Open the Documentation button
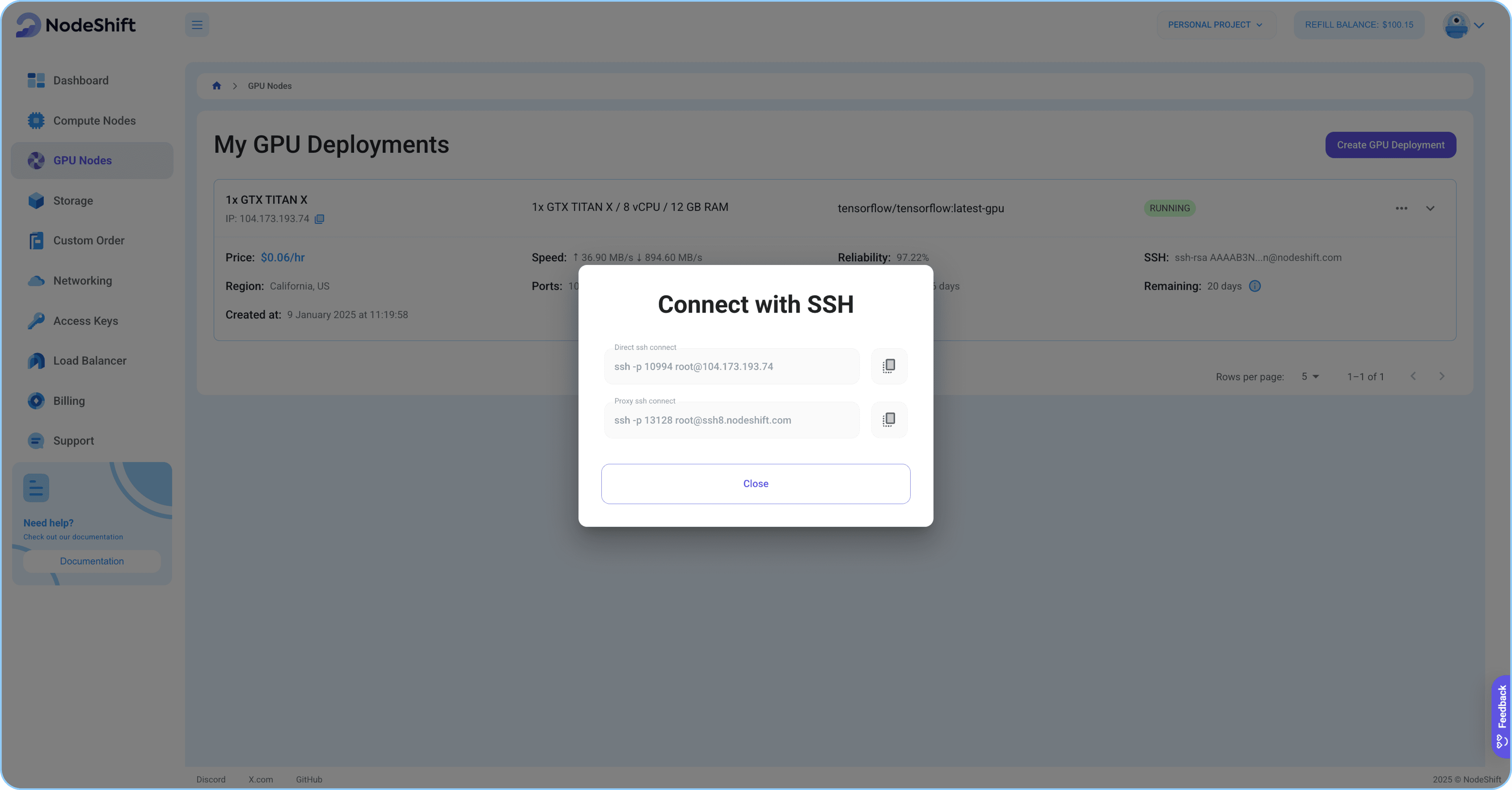 [92, 561]
